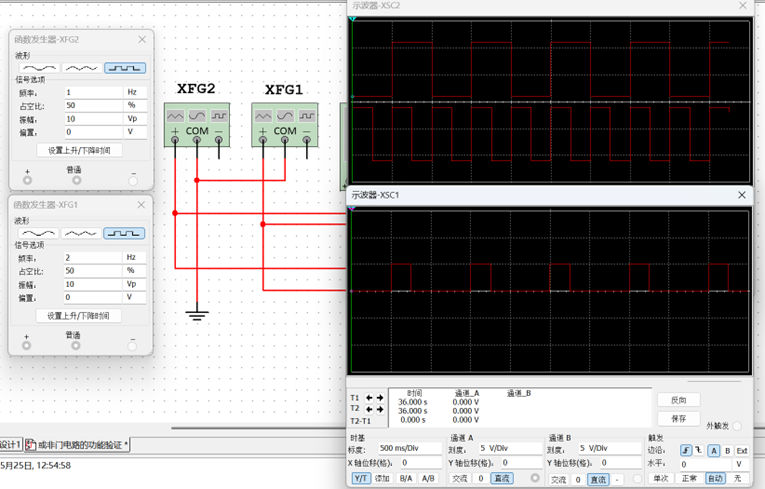The image size is (765, 489).
Task: Click the XFG2 component on the schematic
Action: 197,124
